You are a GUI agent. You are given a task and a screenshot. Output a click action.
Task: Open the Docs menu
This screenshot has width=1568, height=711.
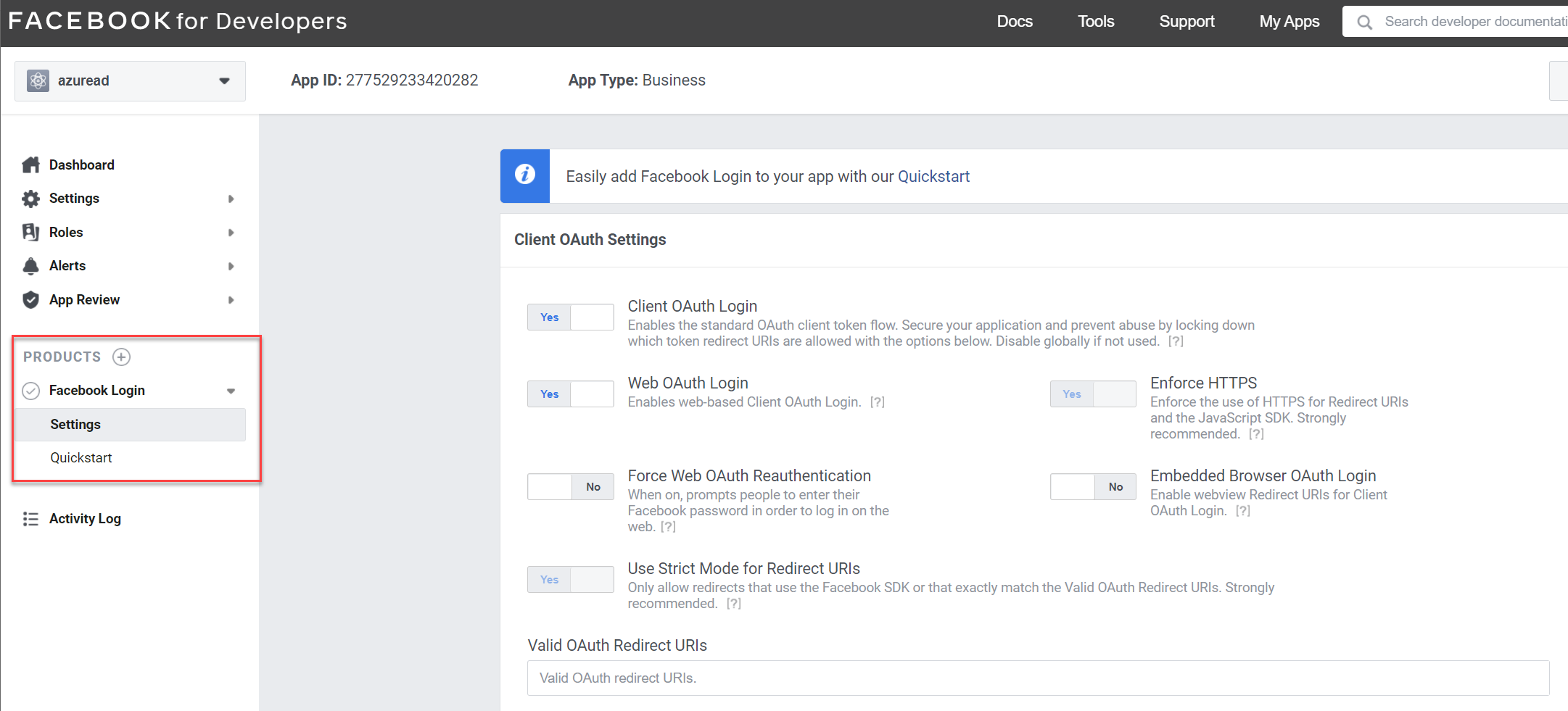tap(1015, 22)
